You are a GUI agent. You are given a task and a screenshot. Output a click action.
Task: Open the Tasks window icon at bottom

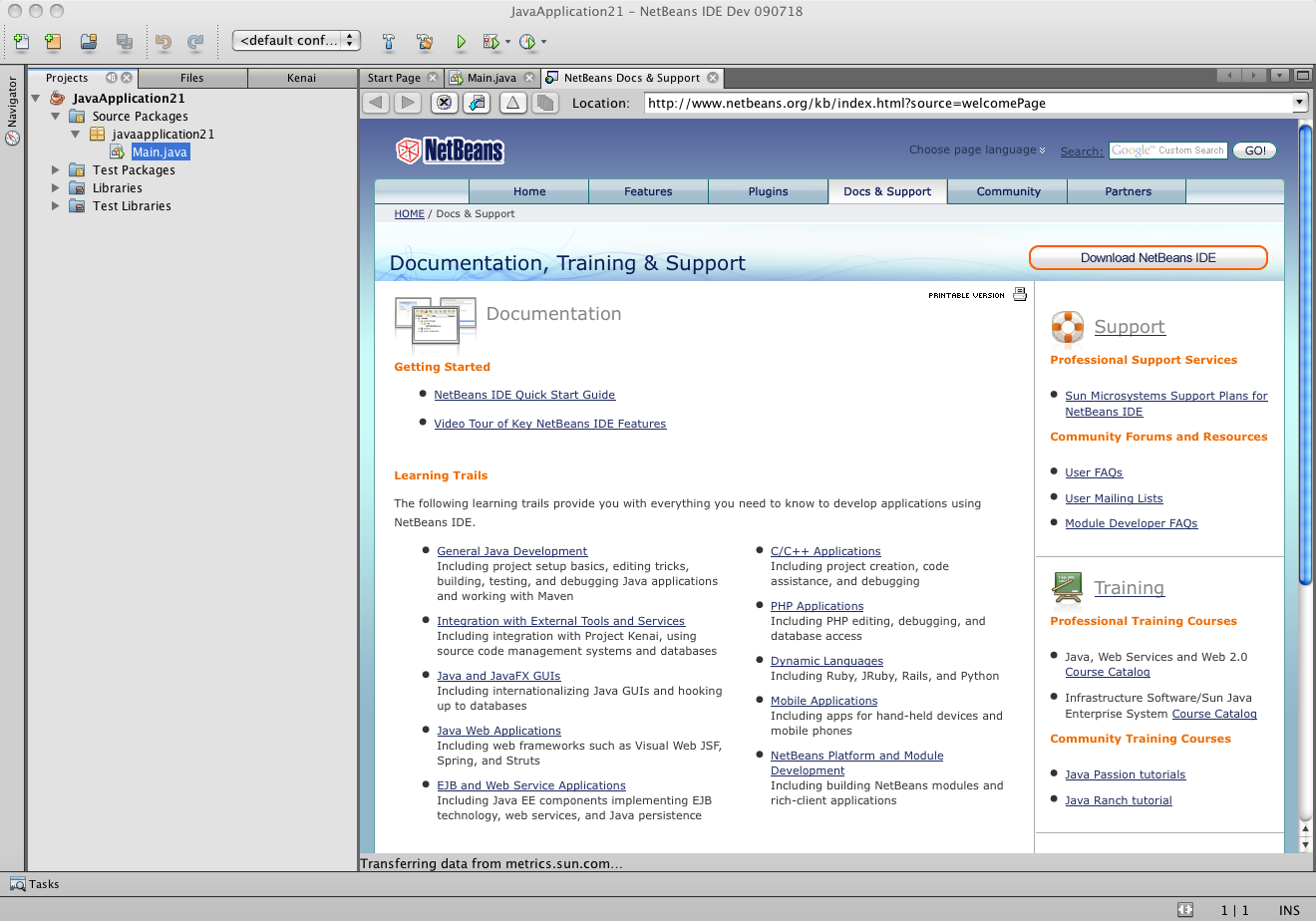pos(18,884)
